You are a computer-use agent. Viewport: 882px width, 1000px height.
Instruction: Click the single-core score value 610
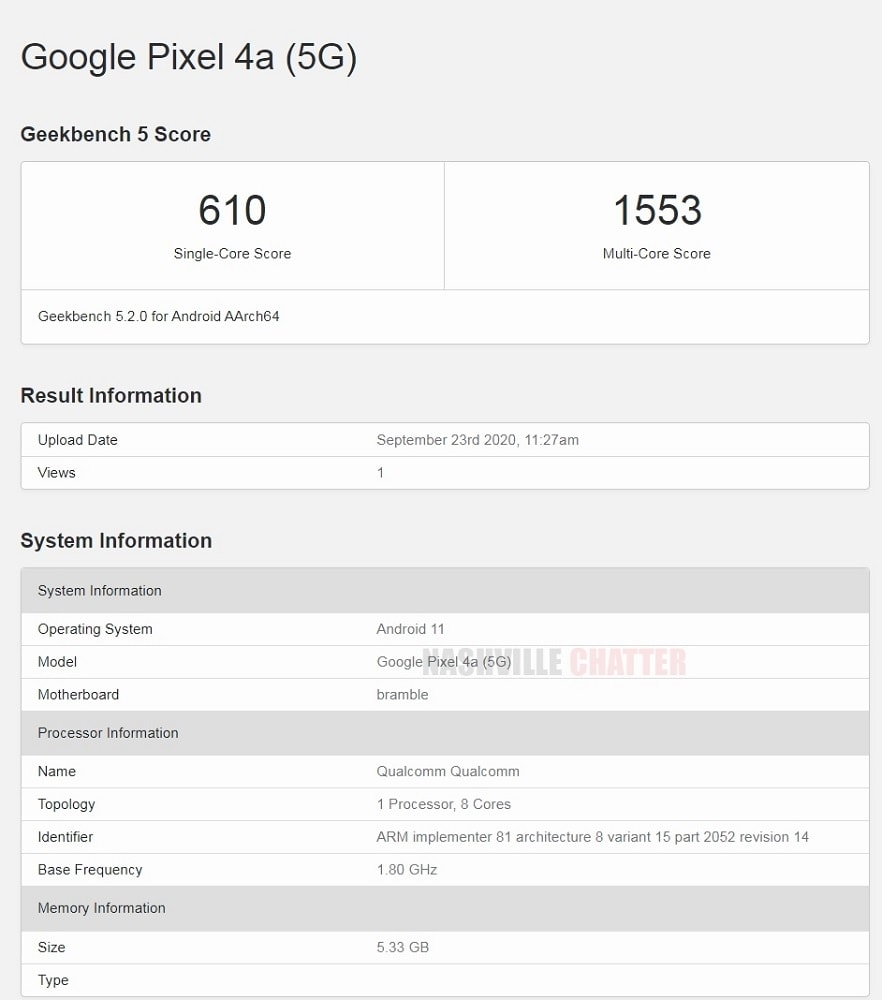coord(232,210)
